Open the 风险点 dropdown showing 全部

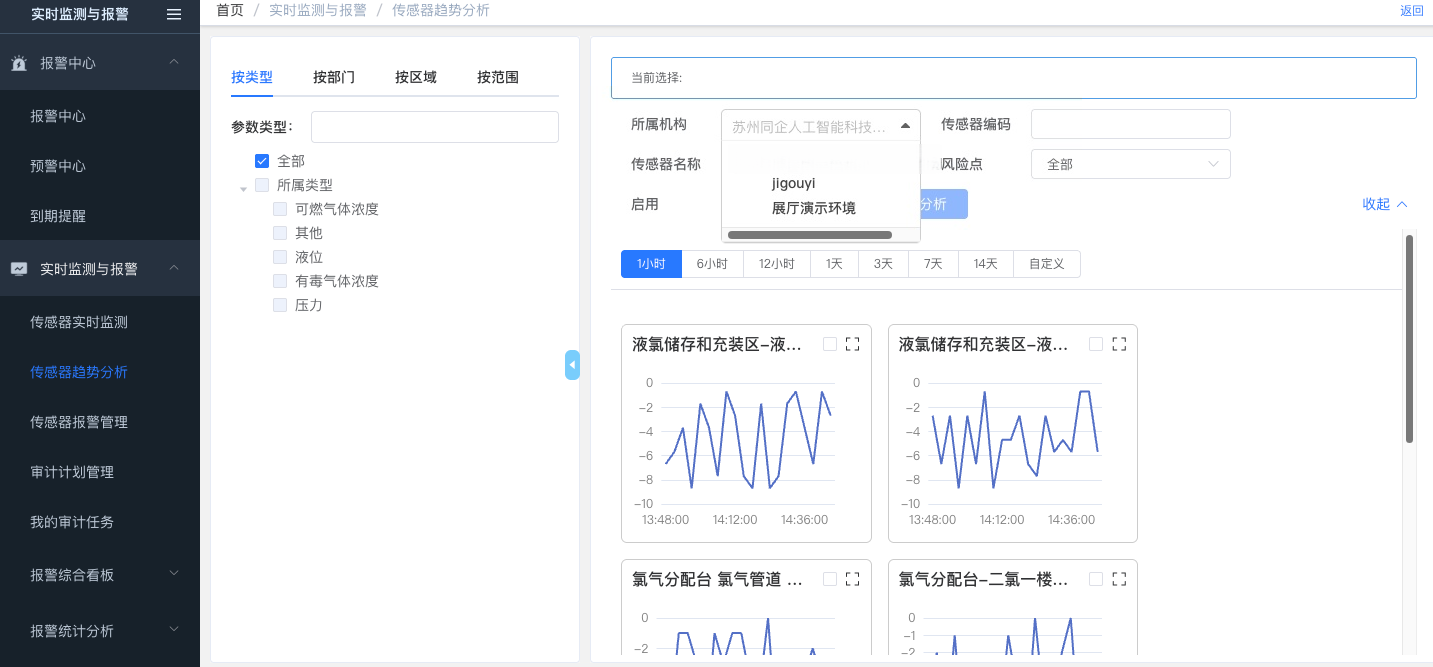1130,164
